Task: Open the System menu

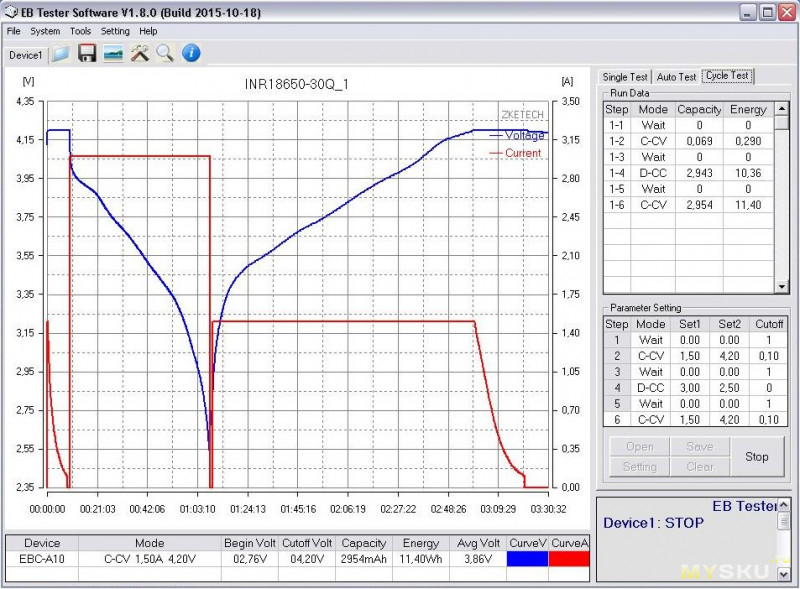Action: pyautogui.click(x=45, y=31)
